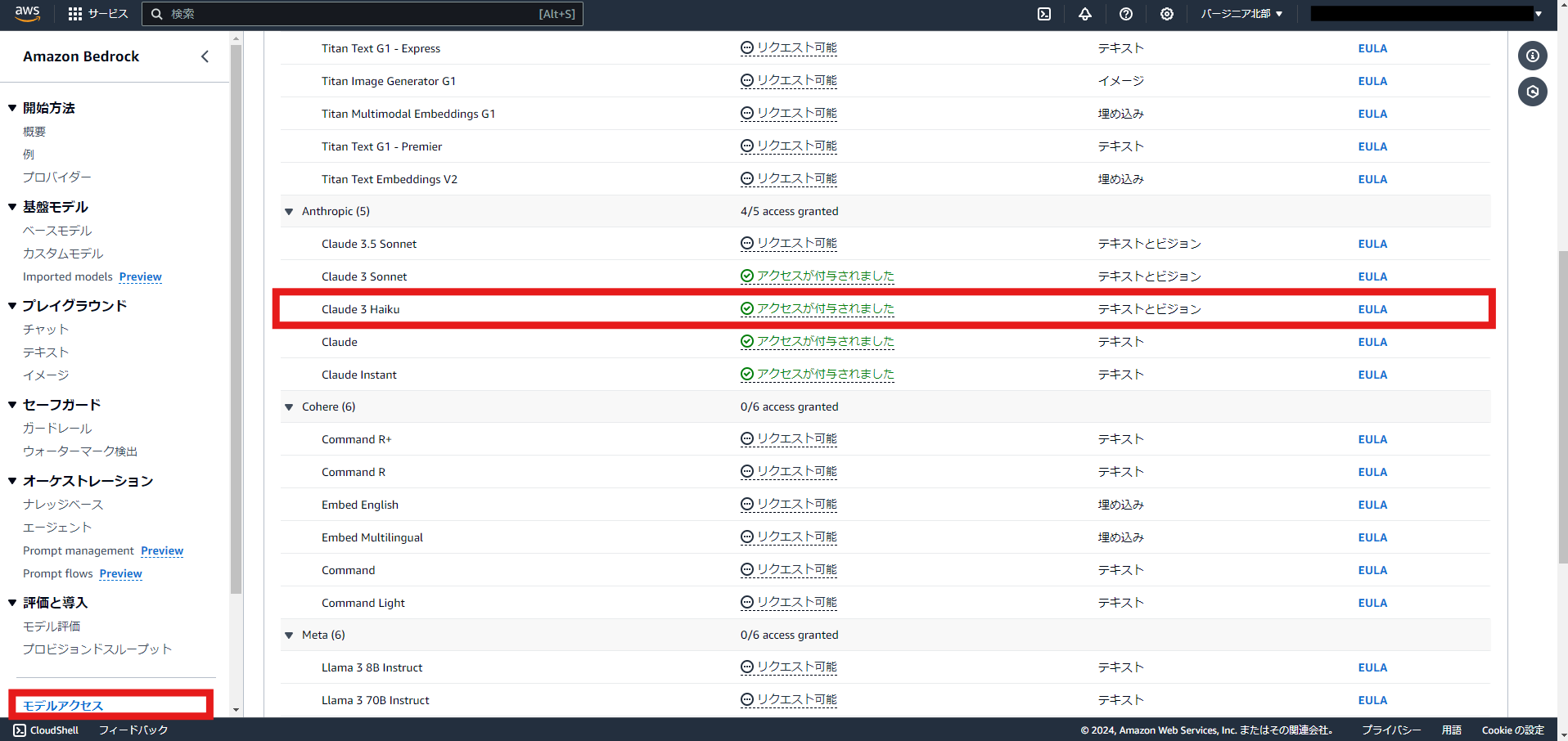The height and width of the screenshot is (741, 1568).
Task: Open チャット playground in sidebar
Action: (x=46, y=330)
